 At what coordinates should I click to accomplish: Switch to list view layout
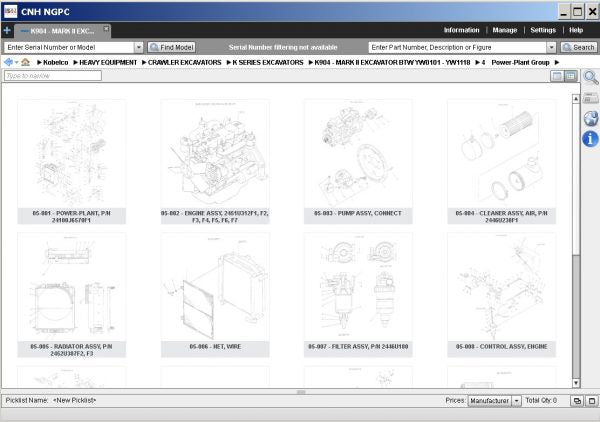point(557,76)
